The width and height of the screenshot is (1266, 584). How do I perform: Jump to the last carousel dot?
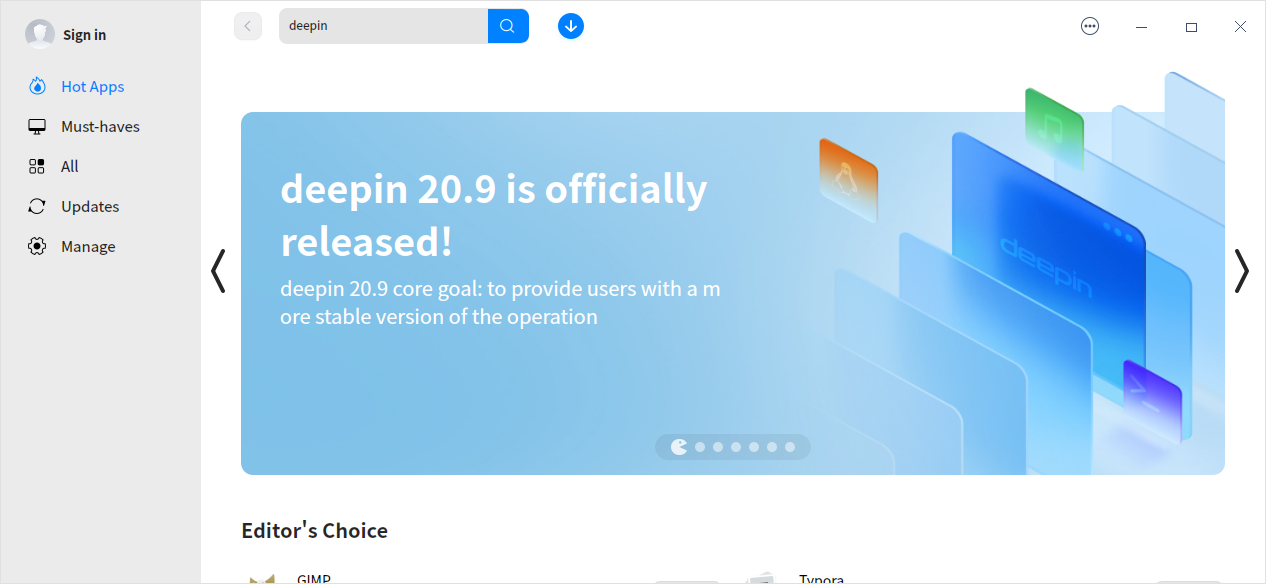click(790, 447)
